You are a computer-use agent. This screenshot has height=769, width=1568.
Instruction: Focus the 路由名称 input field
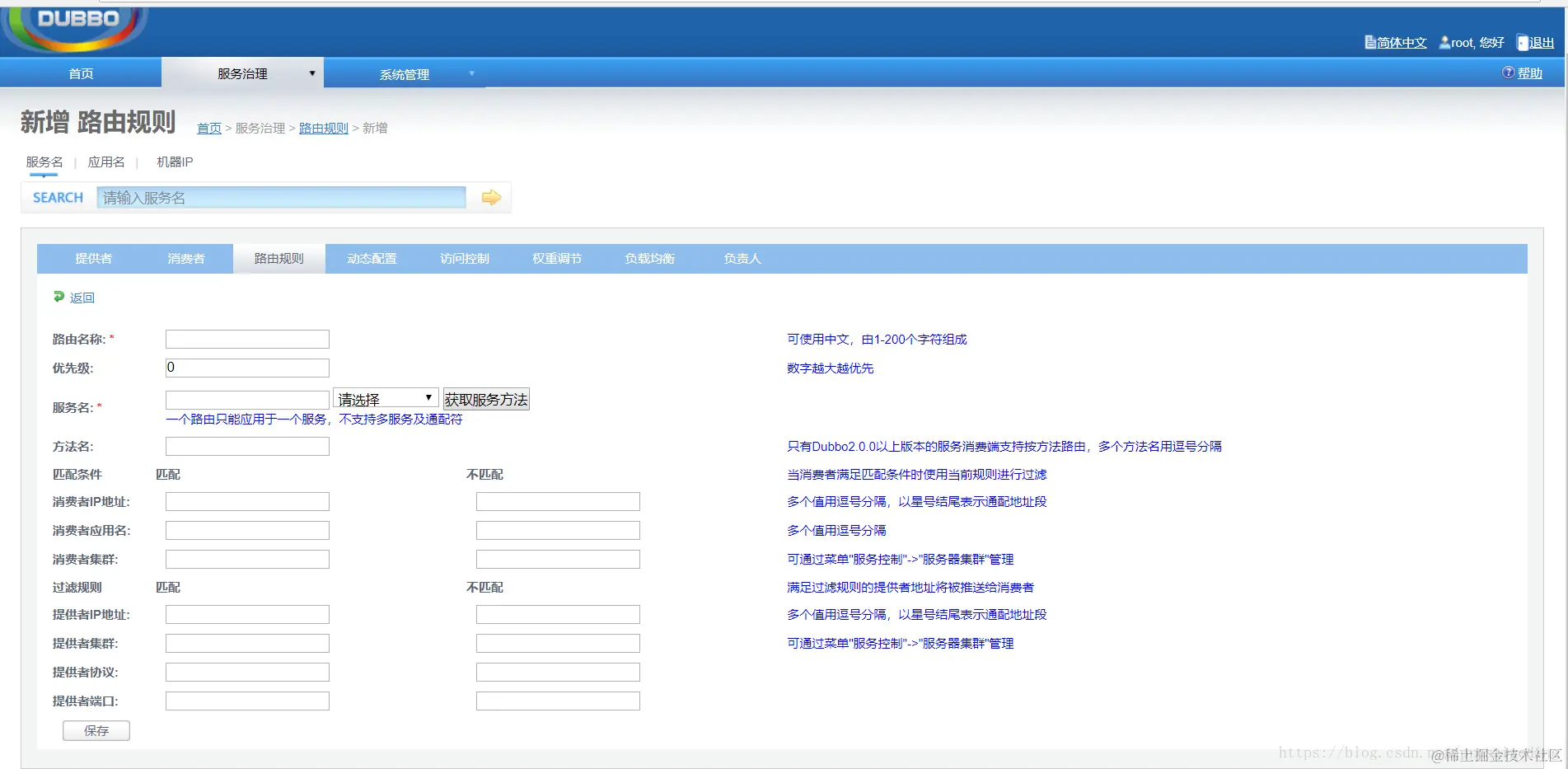pyautogui.click(x=247, y=339)
